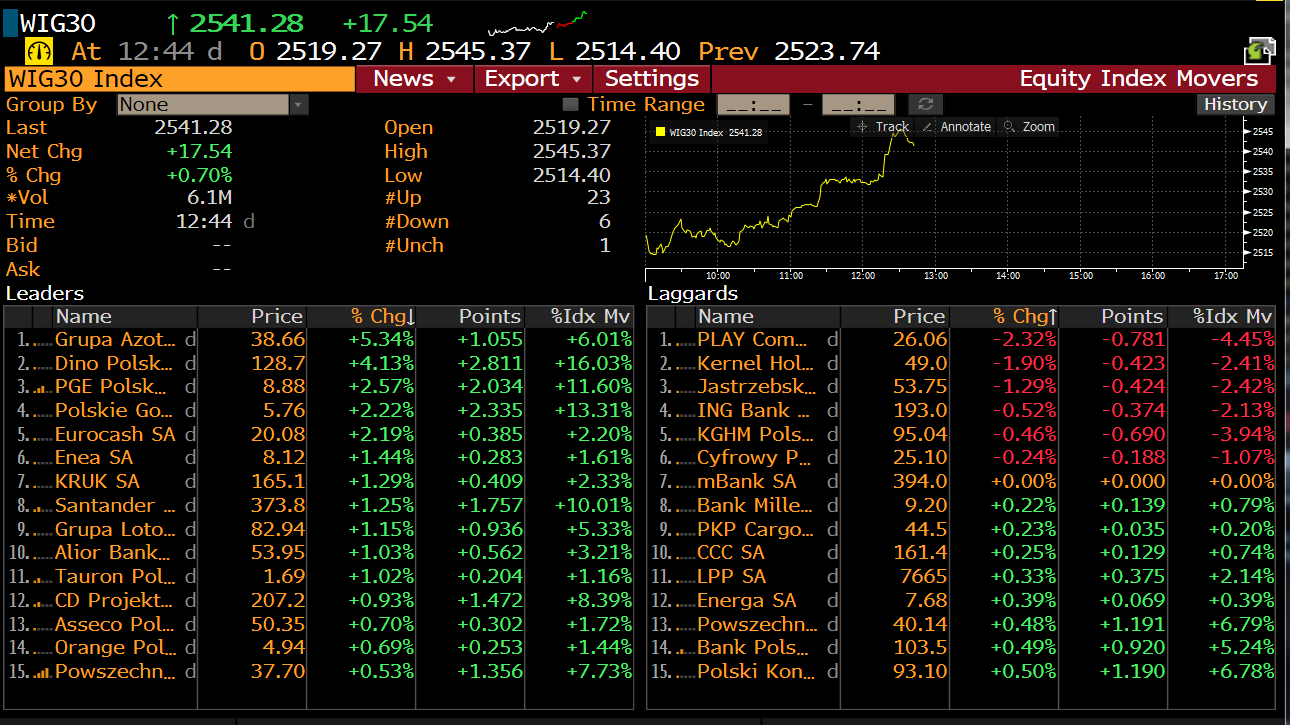The image size is (1290, 725).
Task: Activate the chart Annotate tool
Action: [955, 127]
